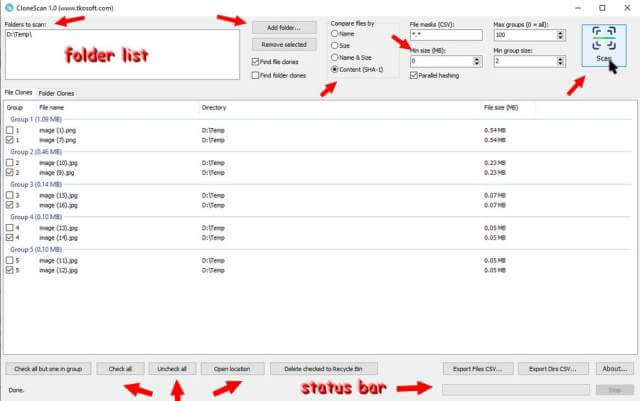Sort by the File name column header
The image size is (640, 401).
(51, 107)
